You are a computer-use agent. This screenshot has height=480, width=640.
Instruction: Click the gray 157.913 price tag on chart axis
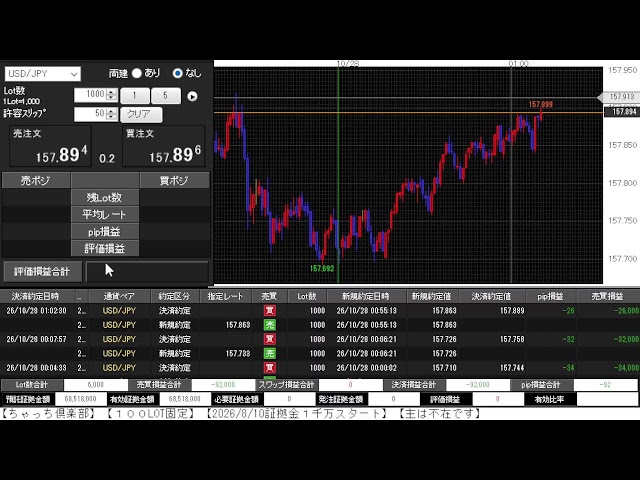click(x=620, y=97)
